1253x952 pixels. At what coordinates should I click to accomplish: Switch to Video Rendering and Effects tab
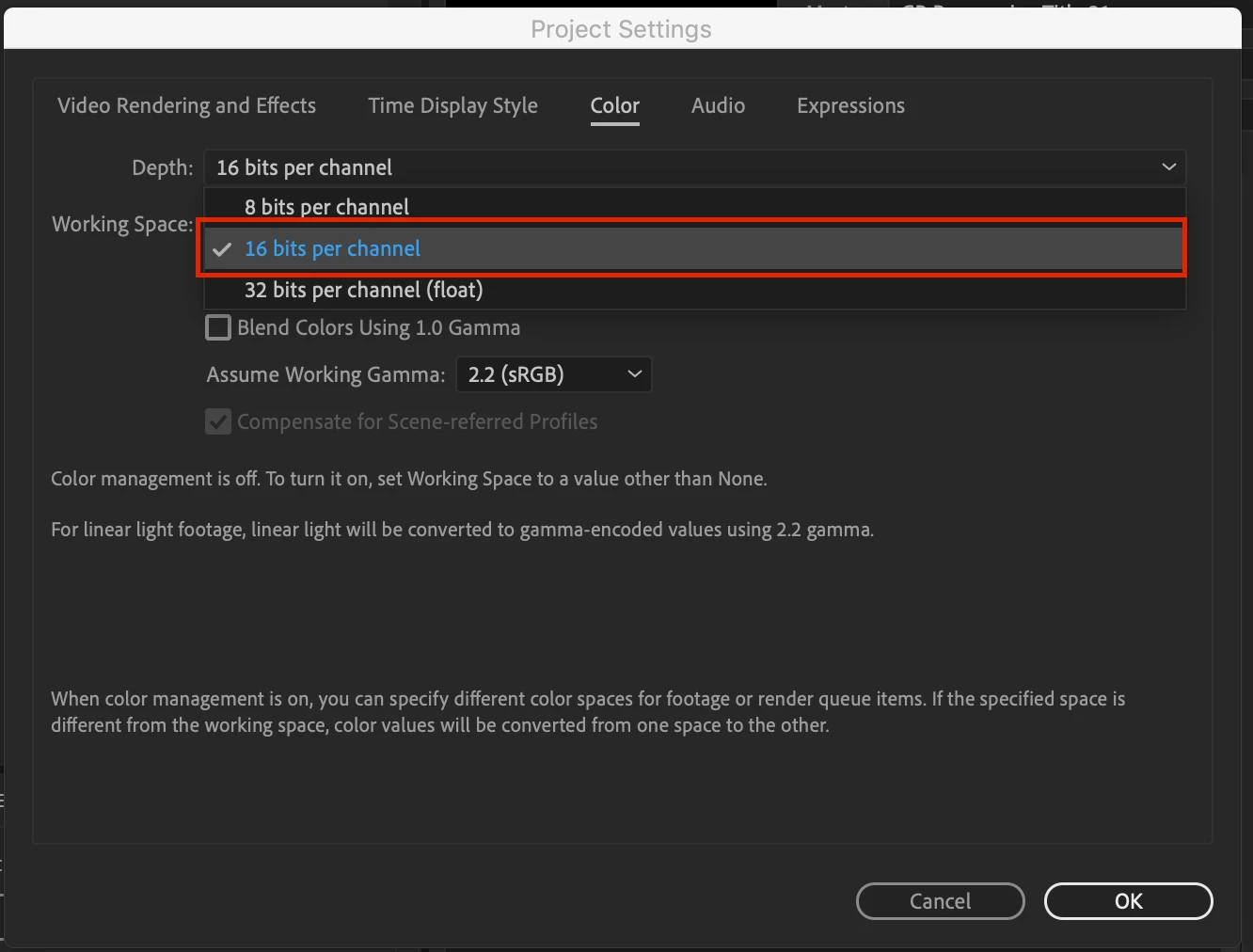coord(186,105)
